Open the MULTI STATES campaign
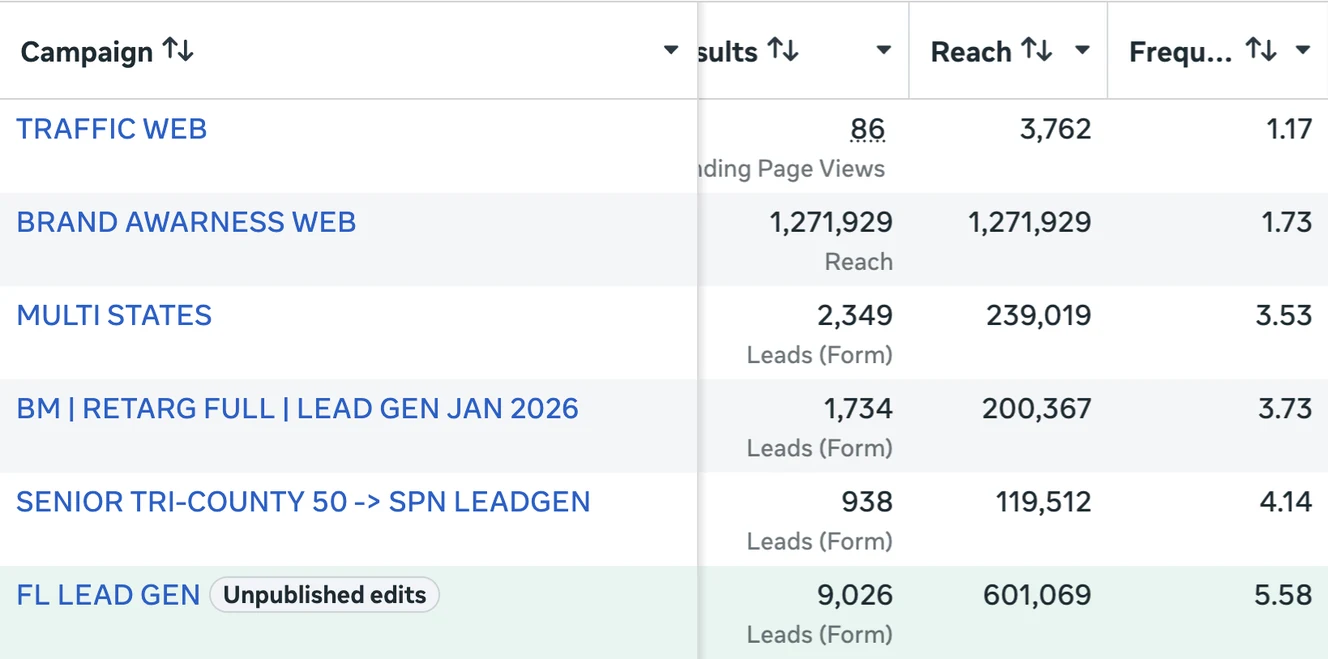This screenshot has width=1328, height=659. pos(114,315)
